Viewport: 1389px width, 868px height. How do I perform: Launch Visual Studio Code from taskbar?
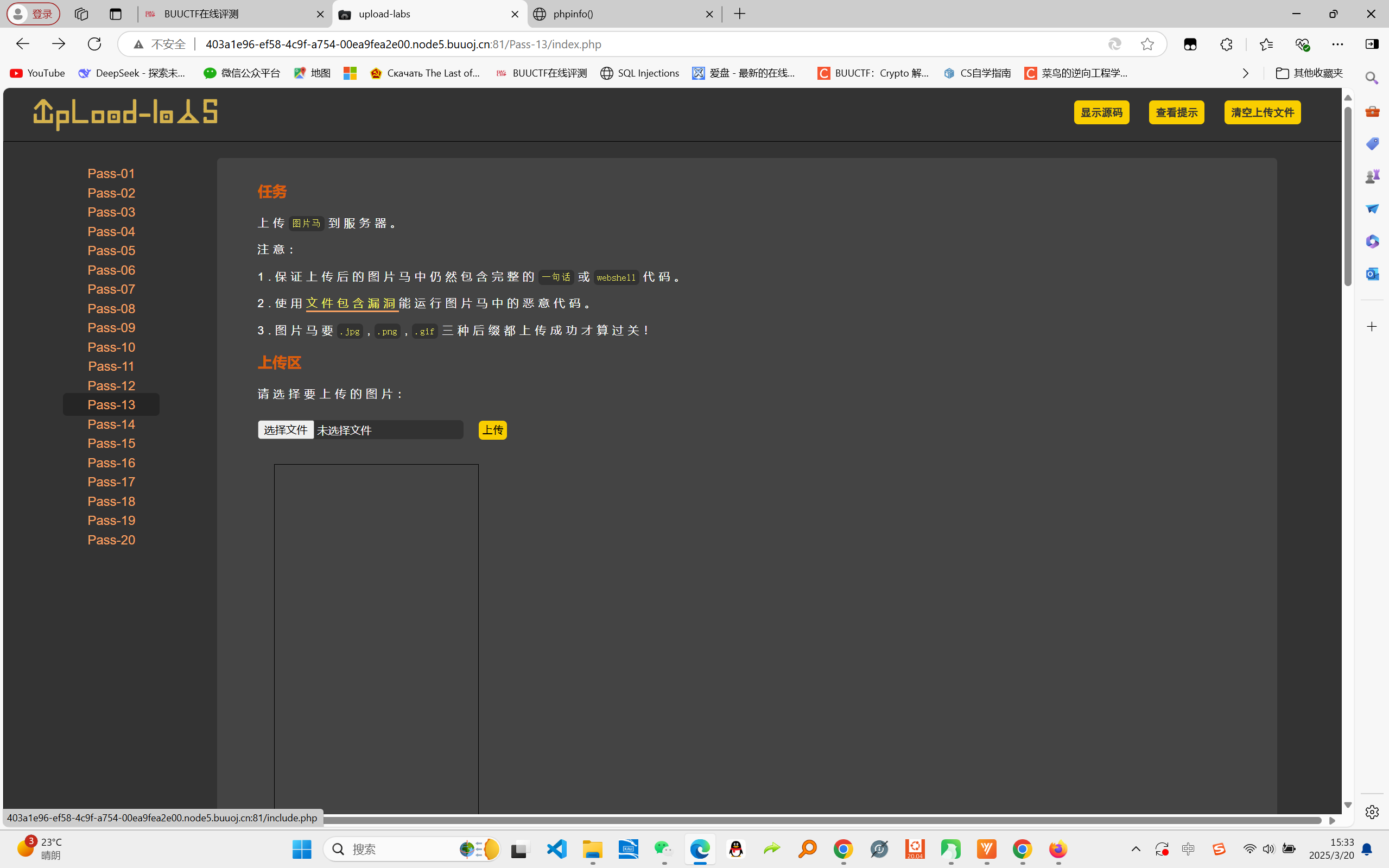(x=556, y=849)
